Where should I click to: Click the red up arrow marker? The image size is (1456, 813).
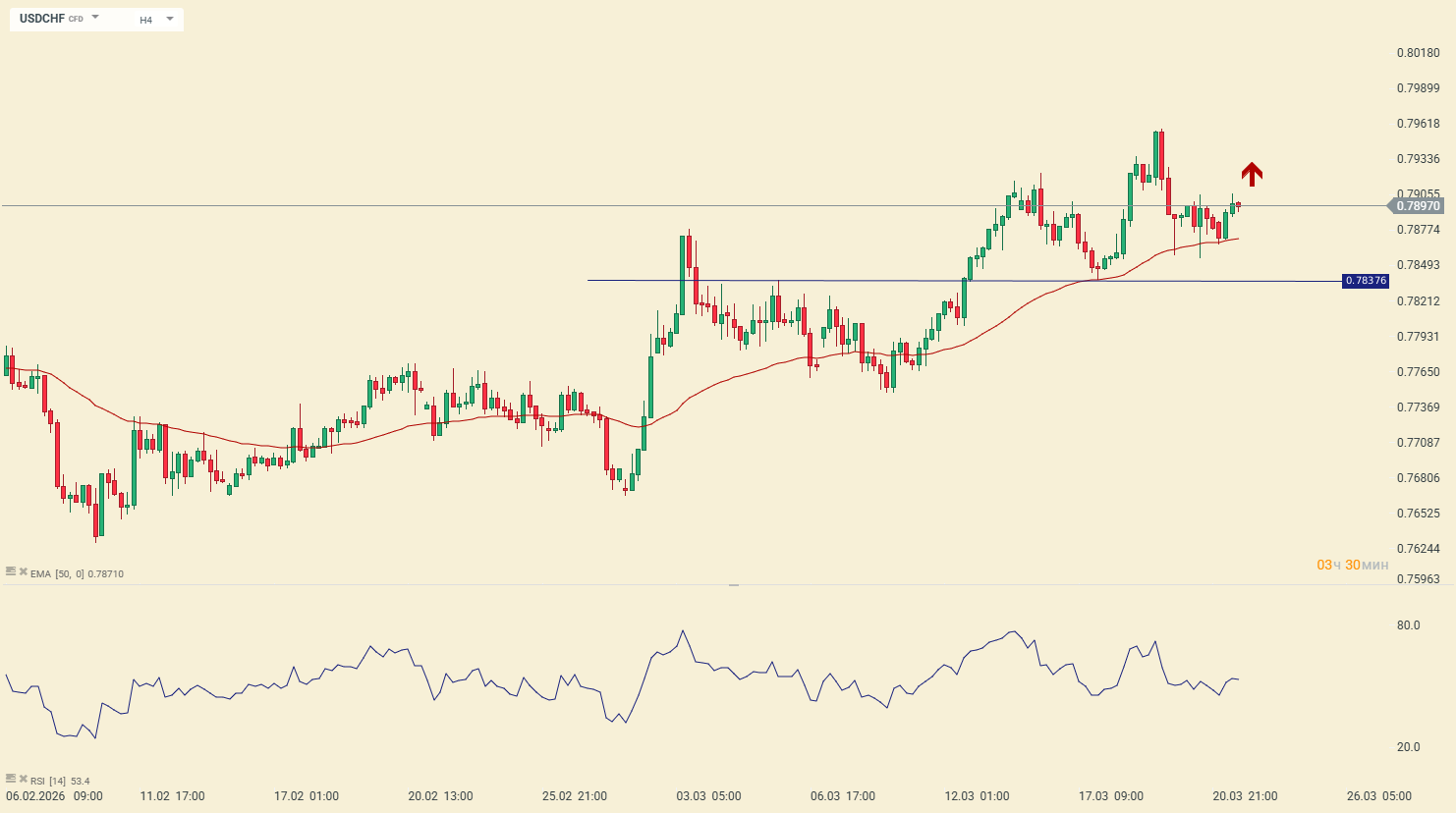[x=1251, y=174]
